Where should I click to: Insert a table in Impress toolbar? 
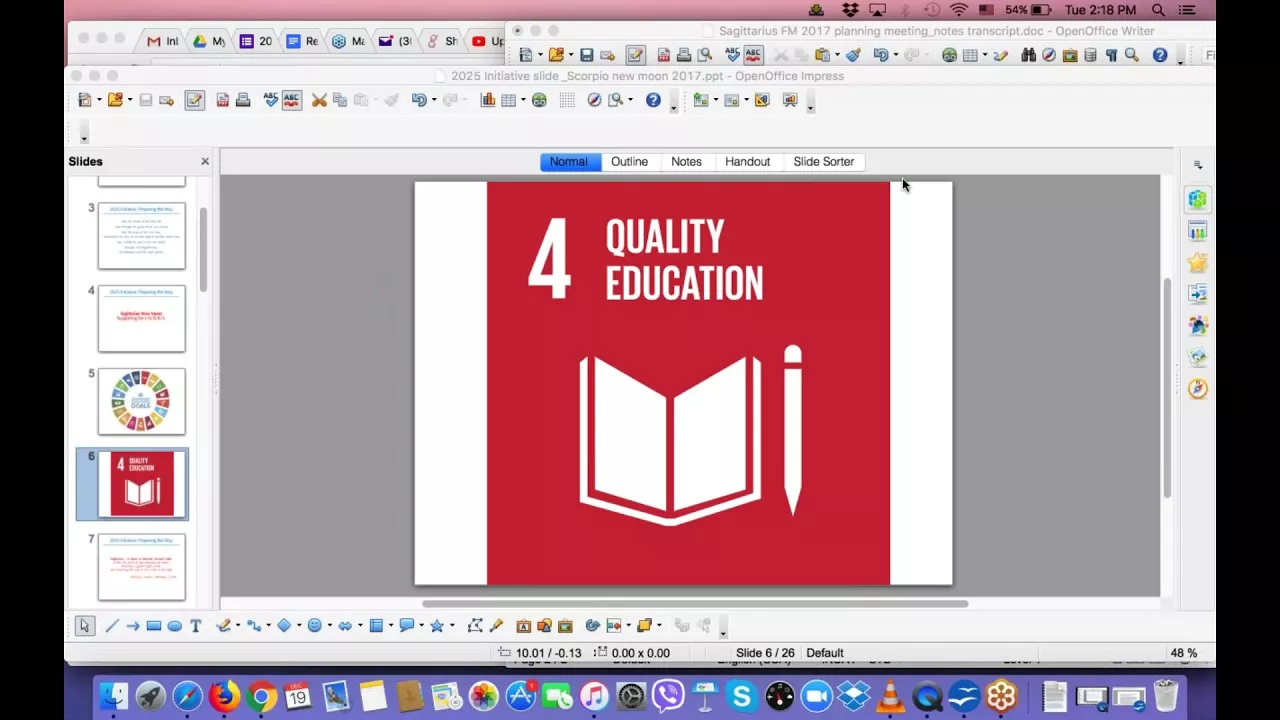[x=509, y=100]
